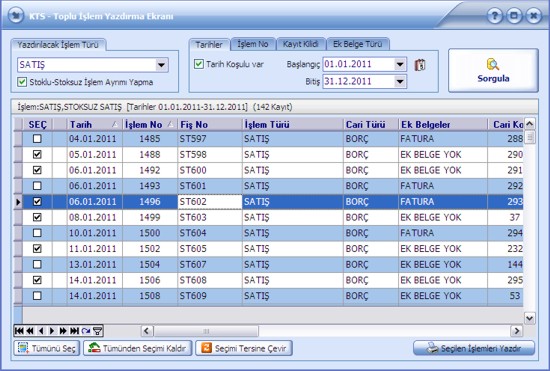
Task: Jump to last record in navigator
Action: pos(75,331)
